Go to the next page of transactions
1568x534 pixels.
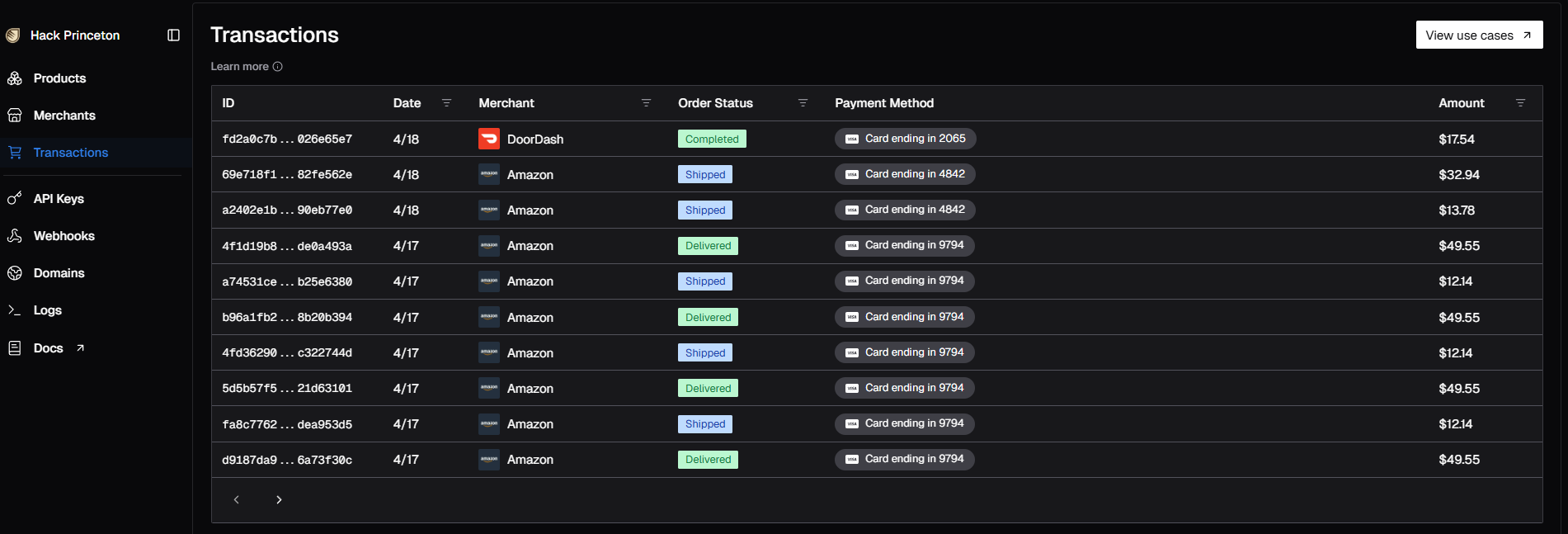pyautogui.click(x=279, y=499)
